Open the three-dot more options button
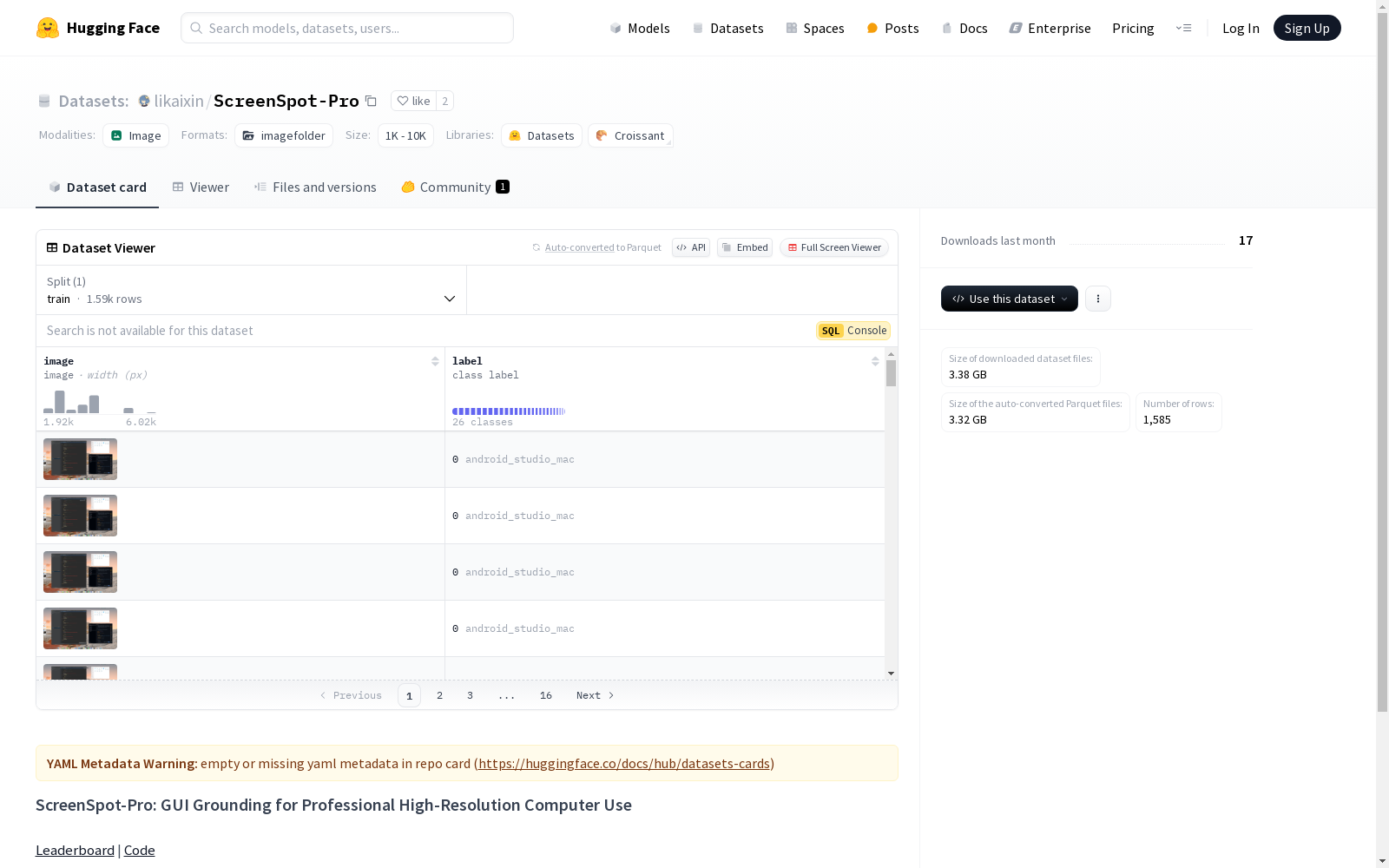This screenshot has width=1389, height=868. coord(1097,299)
